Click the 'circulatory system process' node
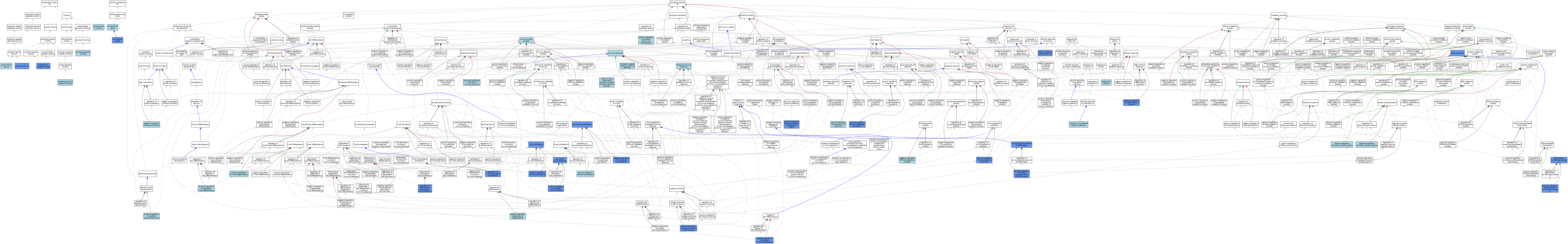The image size is (1568, 244). [x=146, y=53]
